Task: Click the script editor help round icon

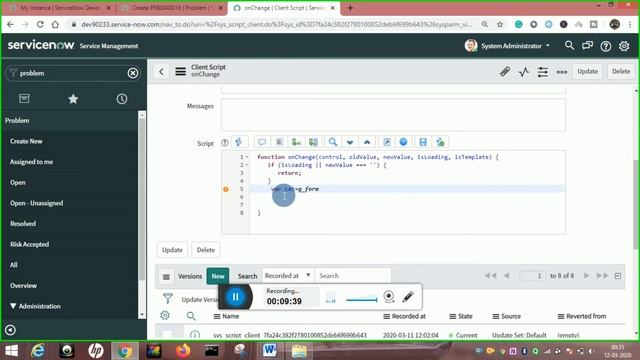Action: click(403, 142)
